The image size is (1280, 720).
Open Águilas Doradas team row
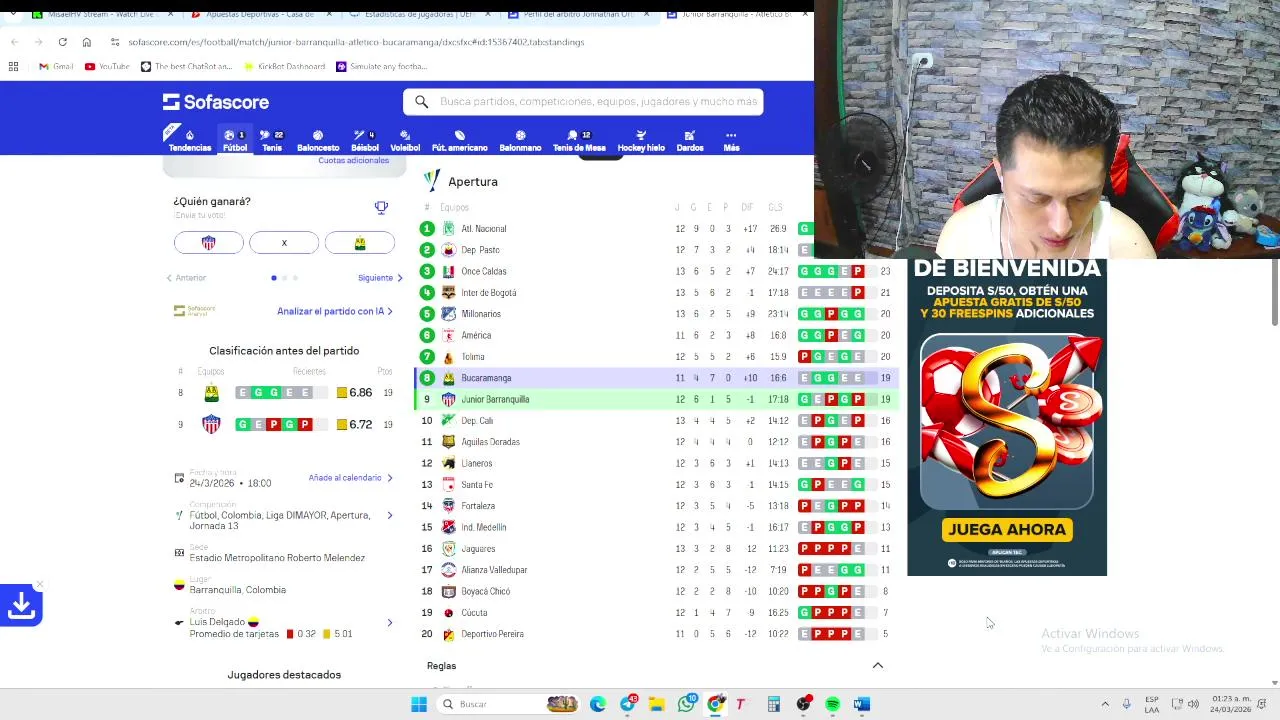[656, 442]
